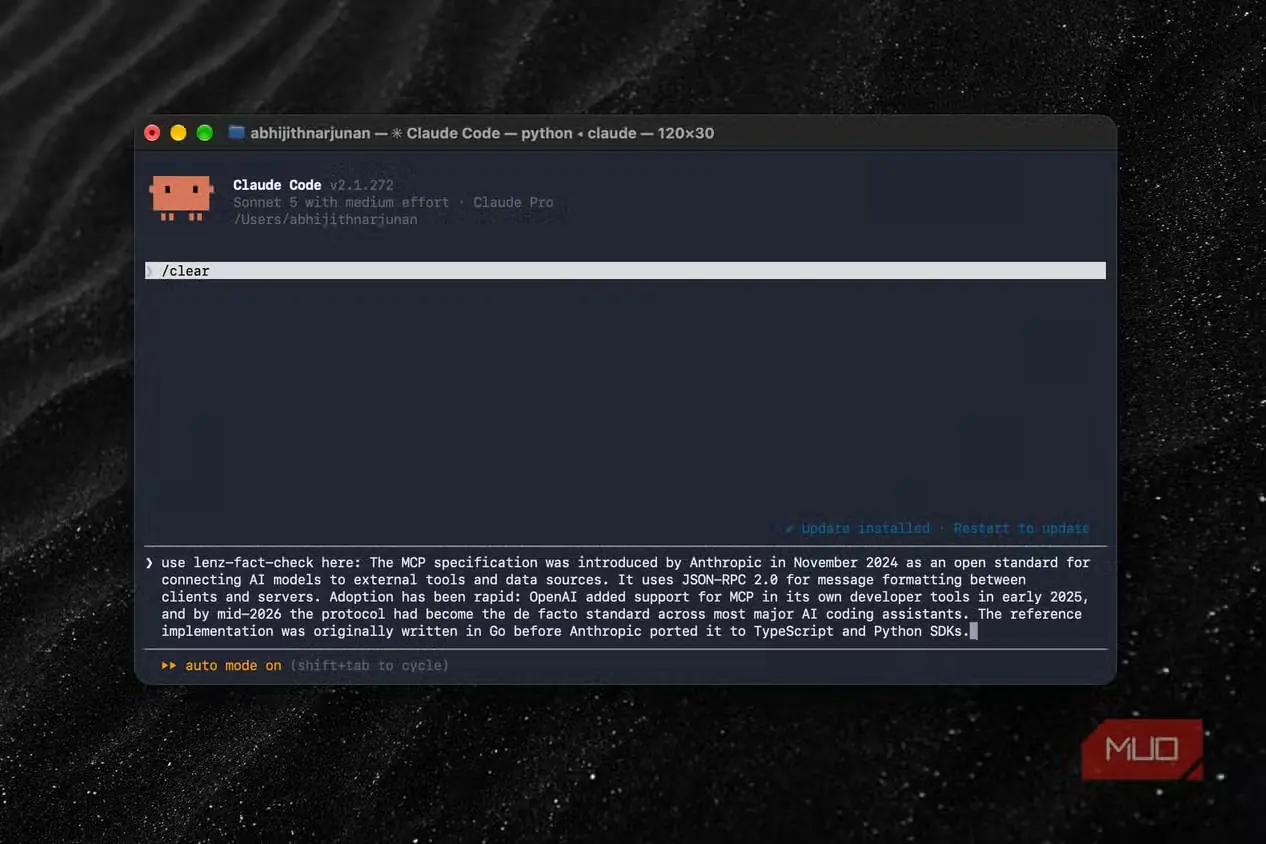Click the text cursor block after 'SDKs.'
The height and width of the screenshot is (844, 1266).
[973, 631]
